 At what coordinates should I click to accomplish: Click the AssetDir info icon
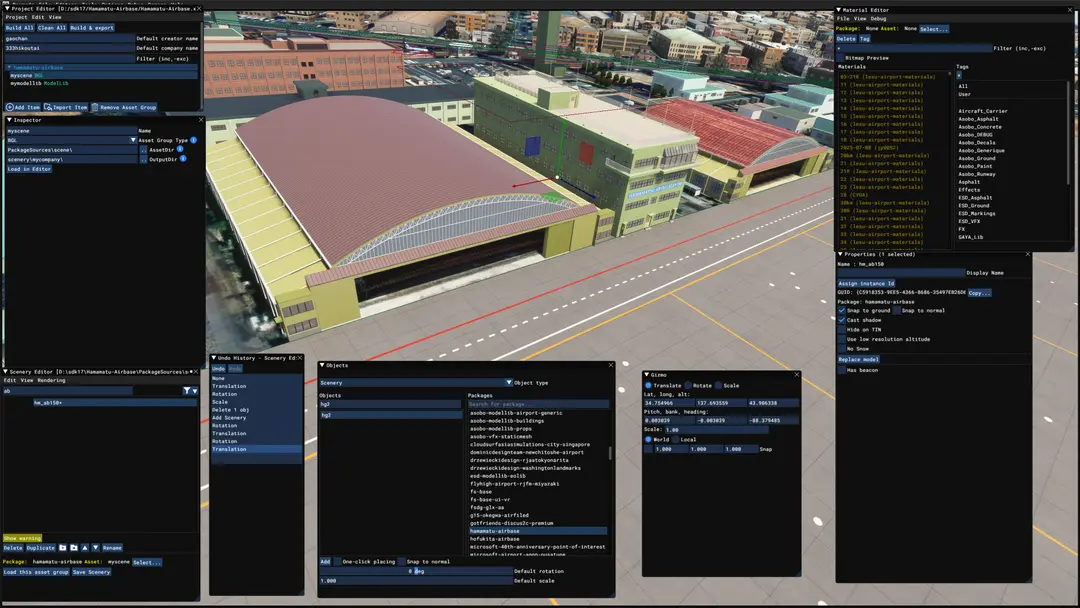point(180,149)
